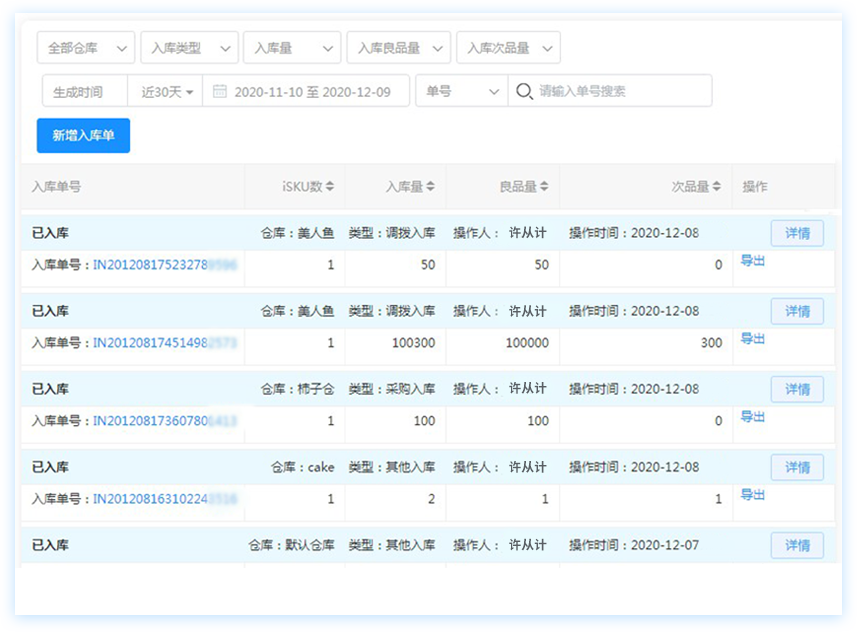Screen dimensions: 857x632
Task: Click 导出 for the 100300 quantity record
Action: pyautogui.click(x=752, y=339)
